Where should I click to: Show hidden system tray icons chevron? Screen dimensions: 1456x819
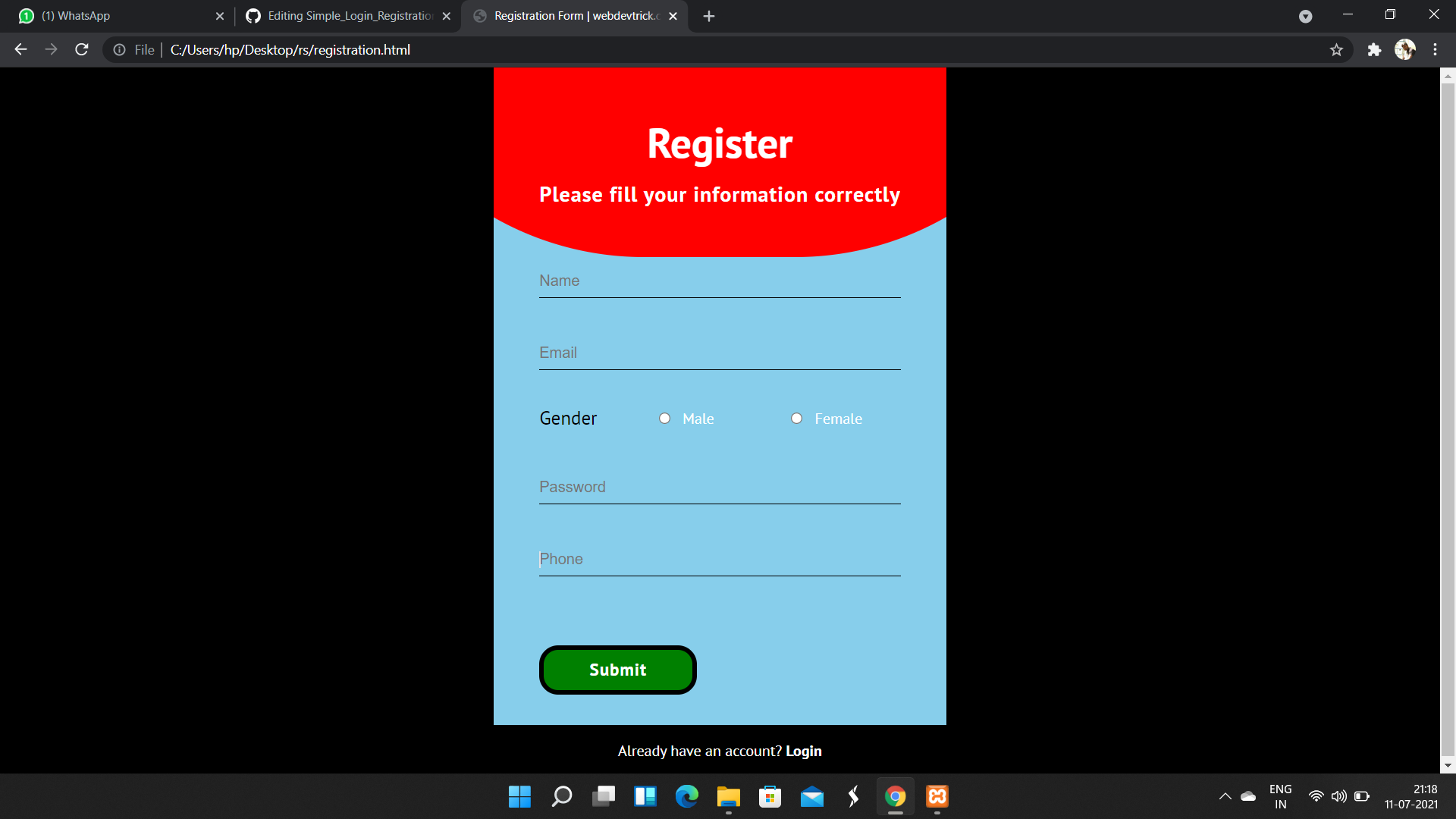pos(1225,796)
